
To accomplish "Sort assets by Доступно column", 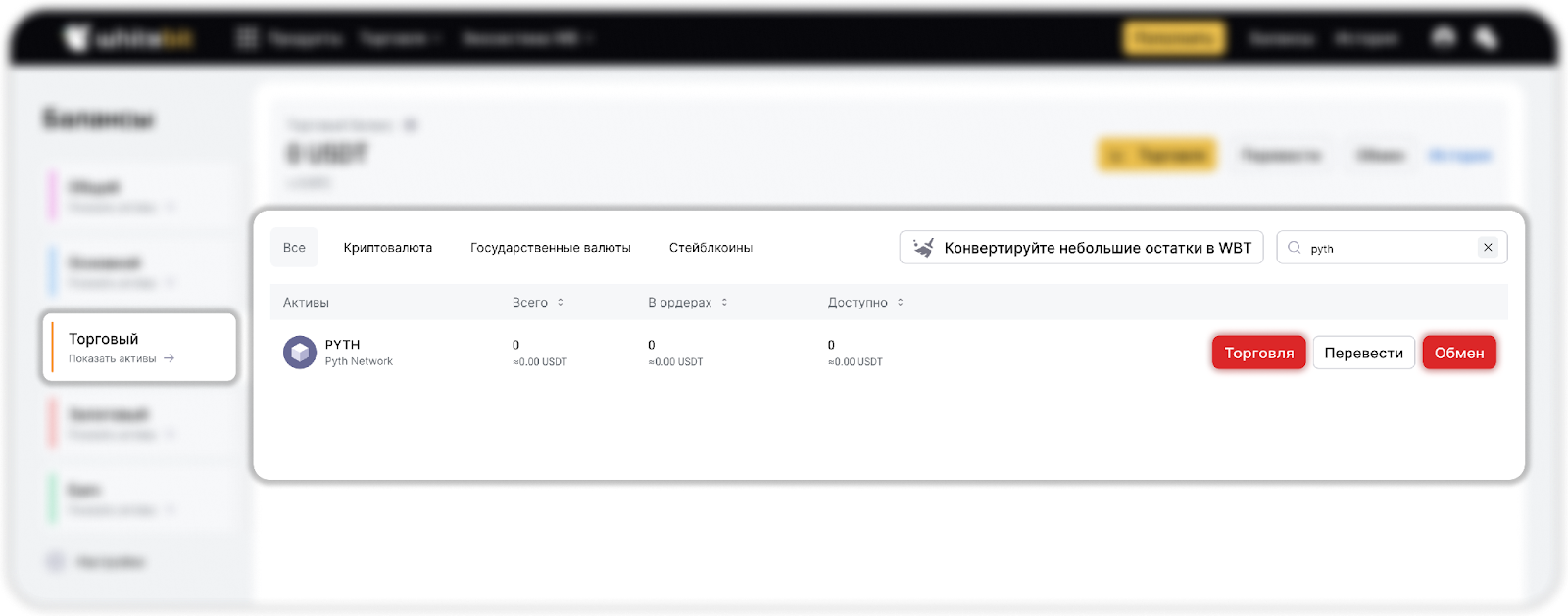I will coord(900,303).
